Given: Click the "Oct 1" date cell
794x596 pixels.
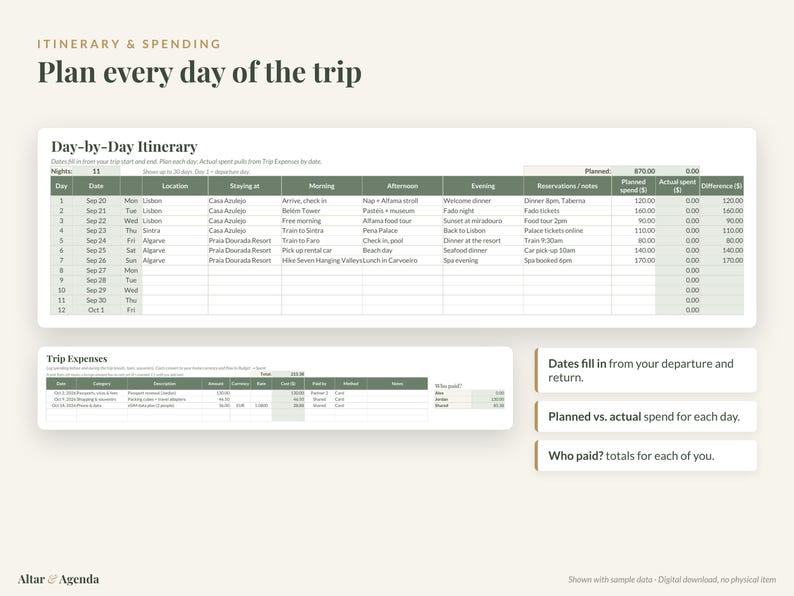Looking at the screenshot, I should click(96, 310).
